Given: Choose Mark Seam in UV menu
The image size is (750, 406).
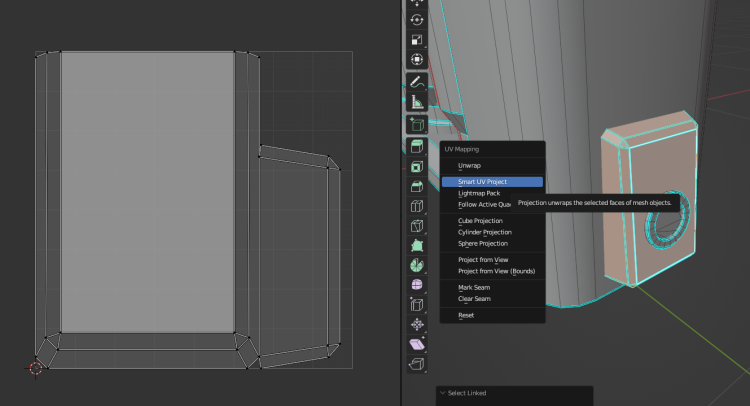Looking at the screenshot, I should 474,287.
